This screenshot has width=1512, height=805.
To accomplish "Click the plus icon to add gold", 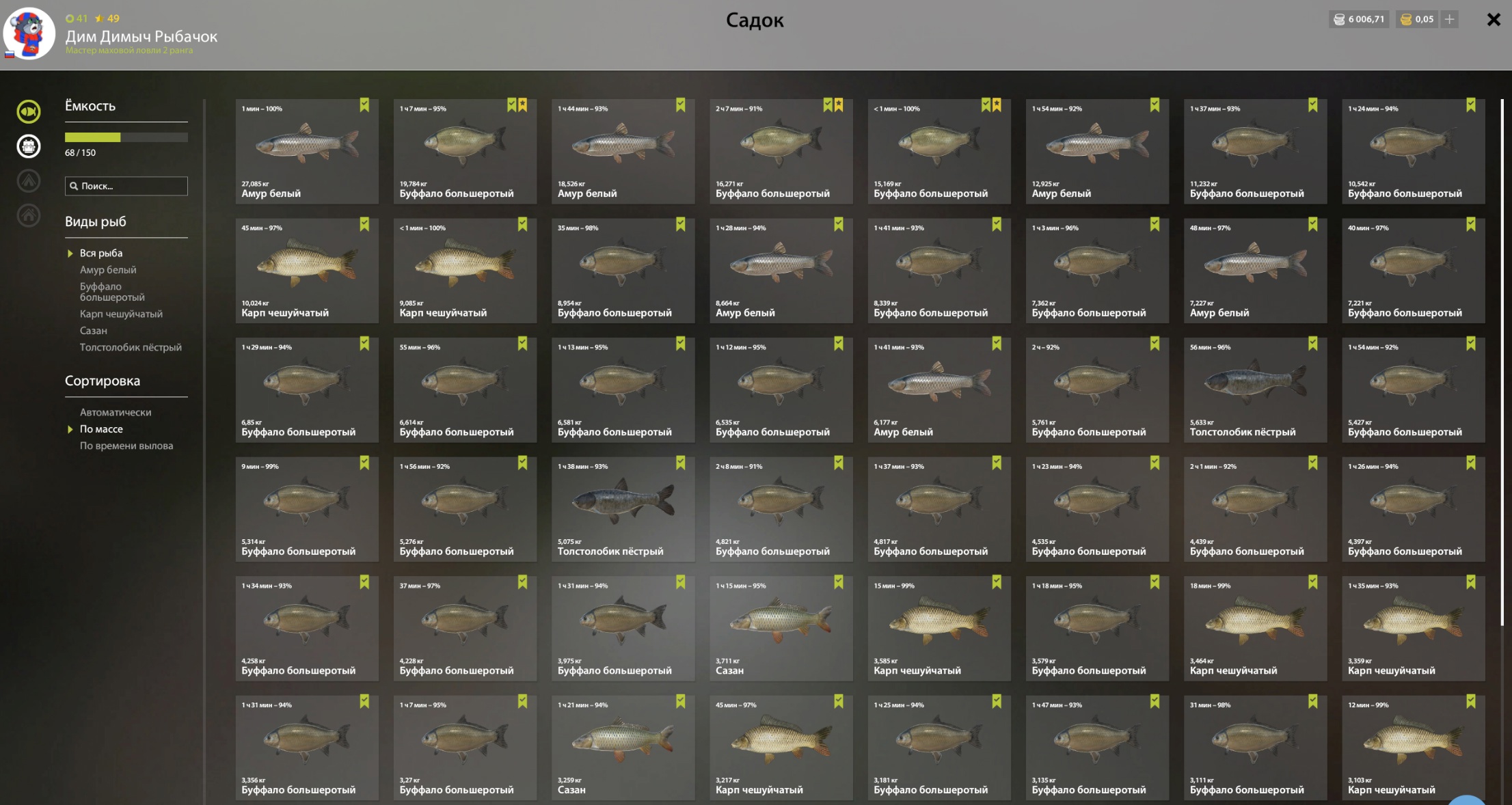I will tap(1449, 20).
